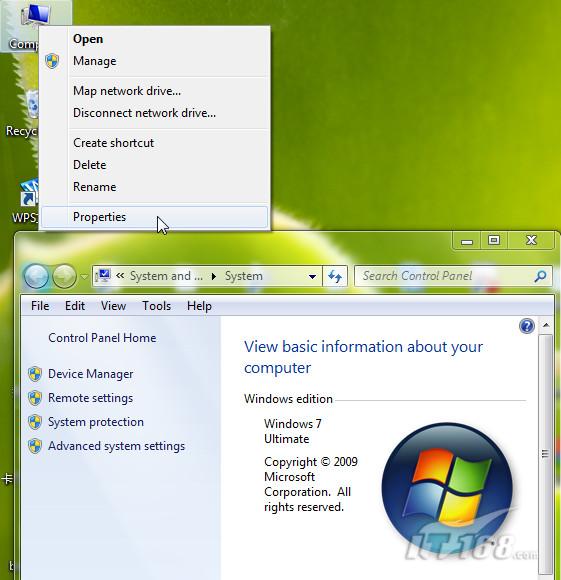Image resolution: width=561 pixels, height=580 pixels.
Task: Click the magnifier search icon
Action: click(x=540, y=276)
